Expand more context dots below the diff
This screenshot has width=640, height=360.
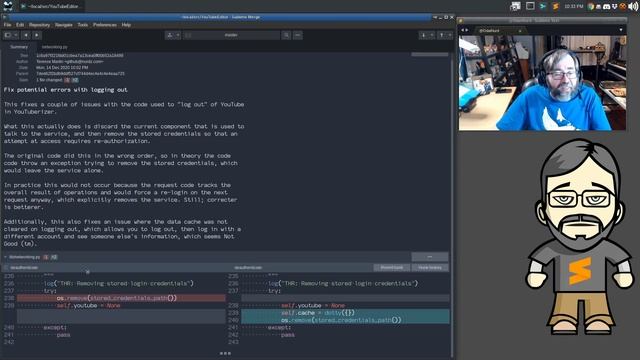click(225, 353)
